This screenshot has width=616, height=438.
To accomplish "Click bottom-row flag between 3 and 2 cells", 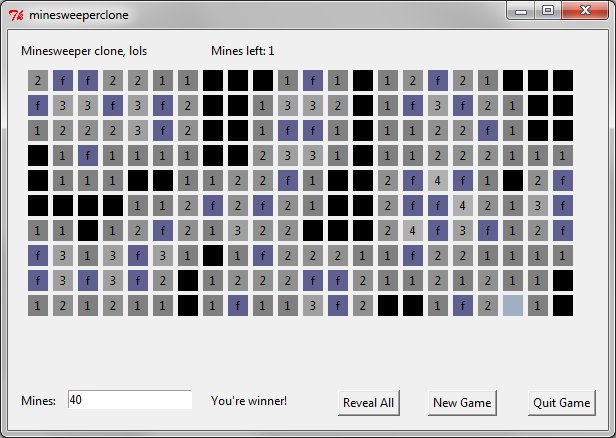I will point(337,306).
